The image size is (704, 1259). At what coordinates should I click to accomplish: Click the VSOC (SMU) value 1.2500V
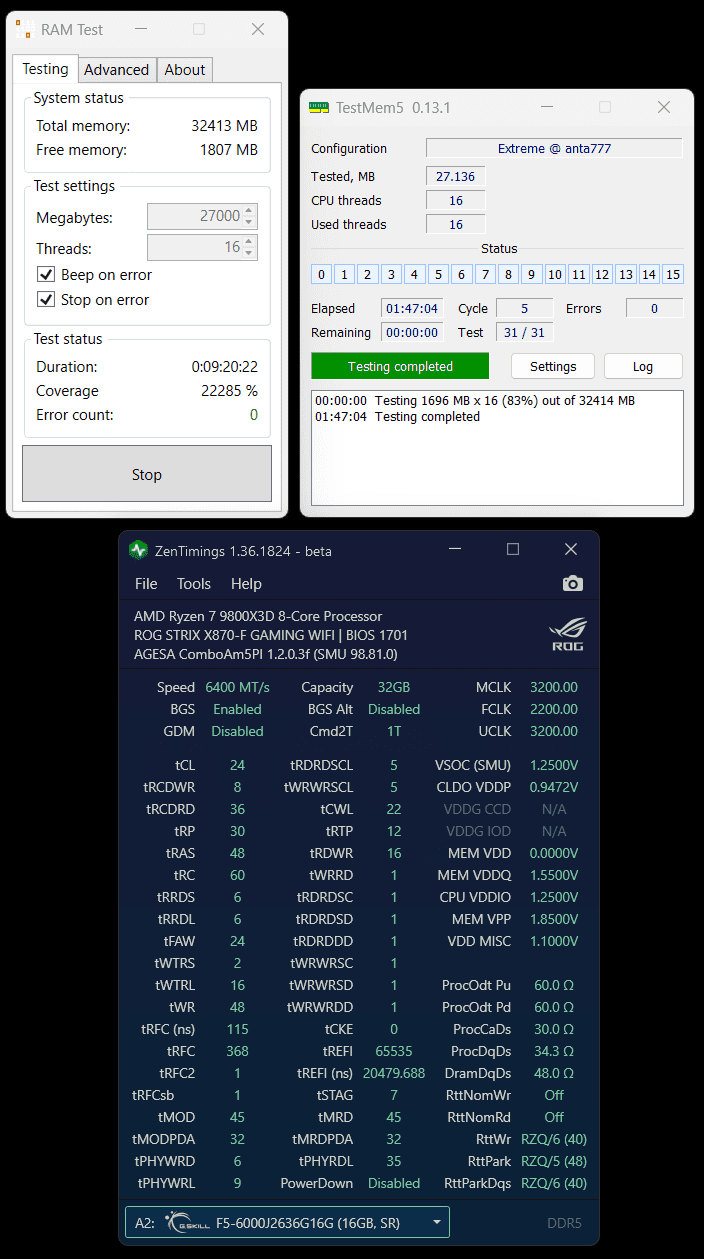(x=554, y=765)
